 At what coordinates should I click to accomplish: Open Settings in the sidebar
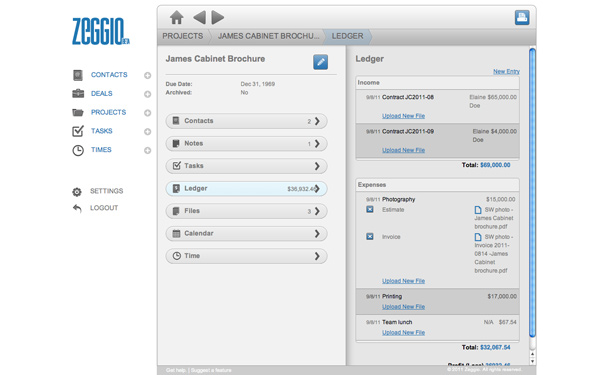point(106,191)
